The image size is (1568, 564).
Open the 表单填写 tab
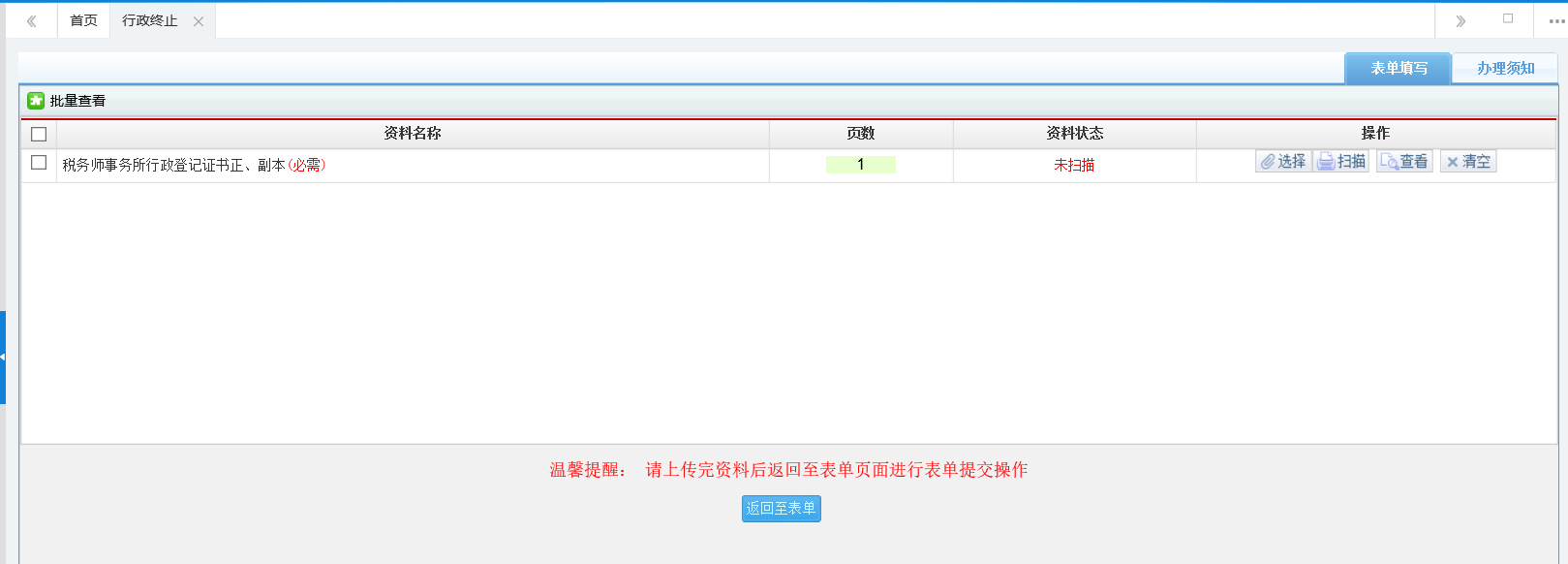(x=1398, y=68)
